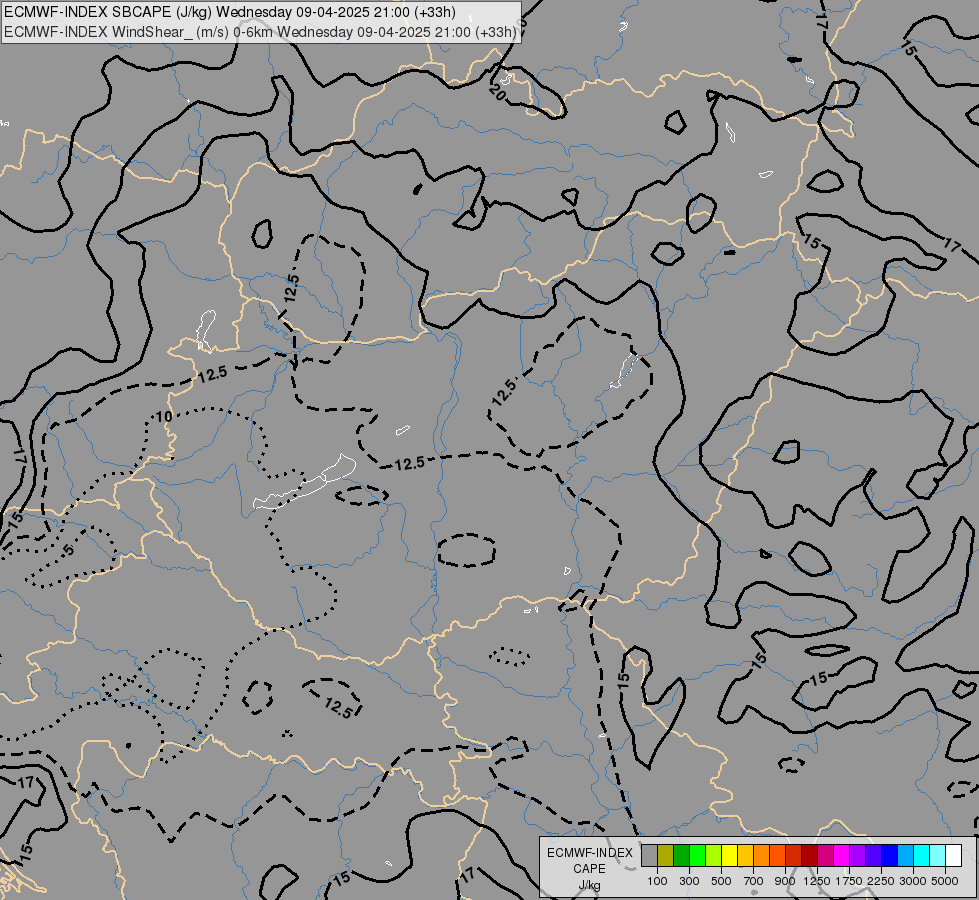Select the dark red legend swatch
Viewport: 979px width, 900px height.
coord(809,856)
